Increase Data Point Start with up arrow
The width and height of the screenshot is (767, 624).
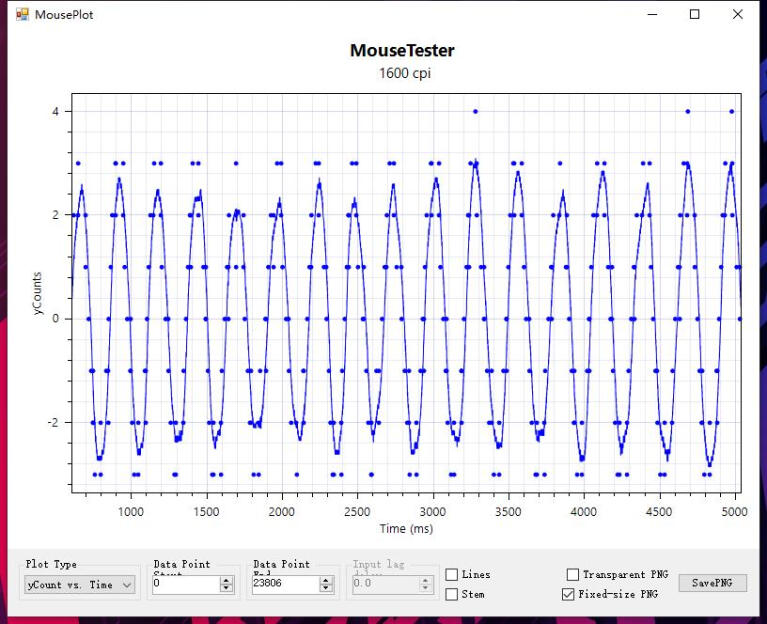click(227, 581)
